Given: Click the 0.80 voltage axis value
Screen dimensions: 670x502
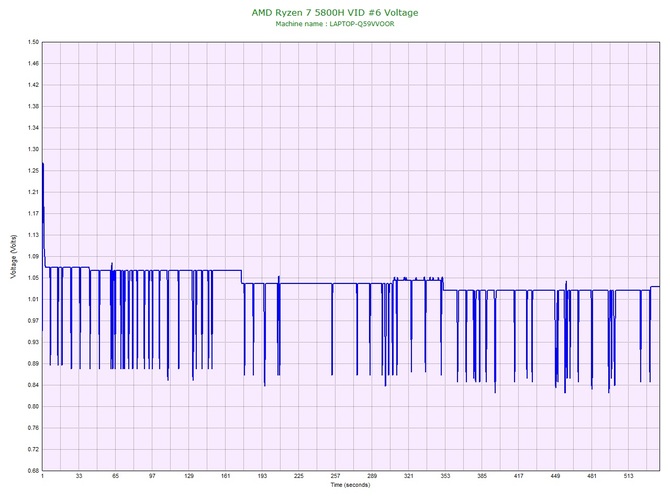Looking at the screenshot, I should 33,406.
